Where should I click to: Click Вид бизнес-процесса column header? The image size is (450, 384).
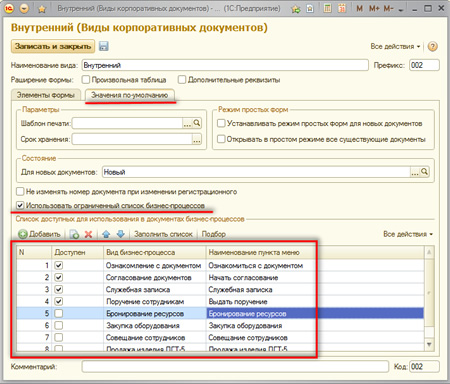click(x=155, y=252)
